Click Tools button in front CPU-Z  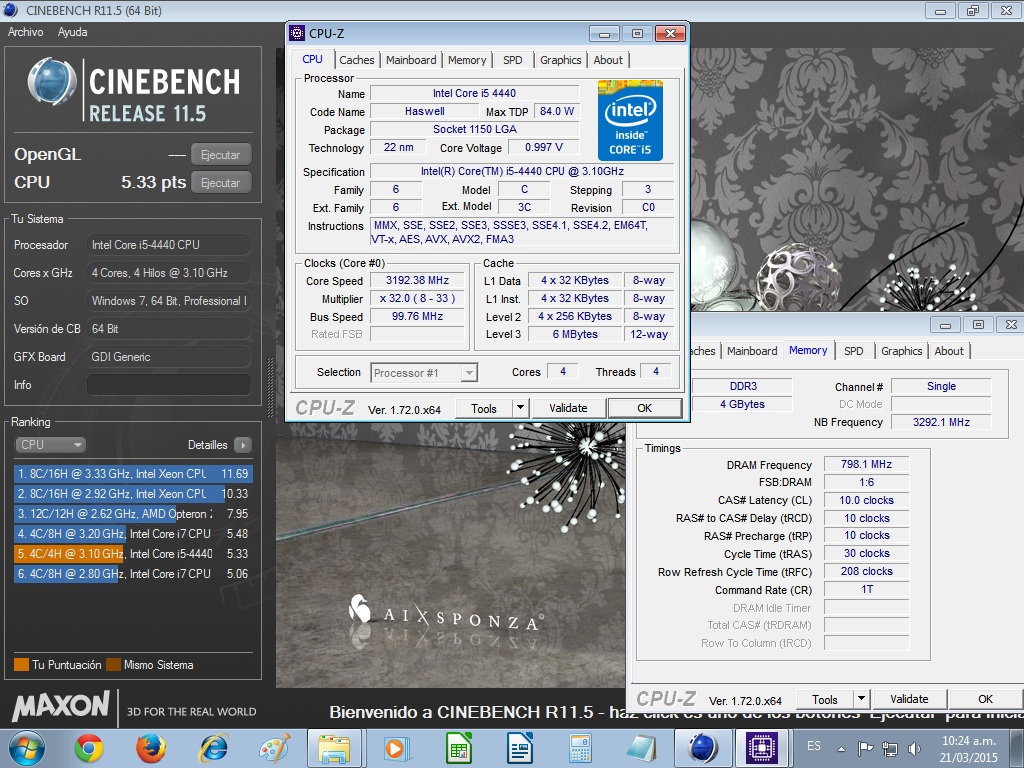[x=484, y=408]
